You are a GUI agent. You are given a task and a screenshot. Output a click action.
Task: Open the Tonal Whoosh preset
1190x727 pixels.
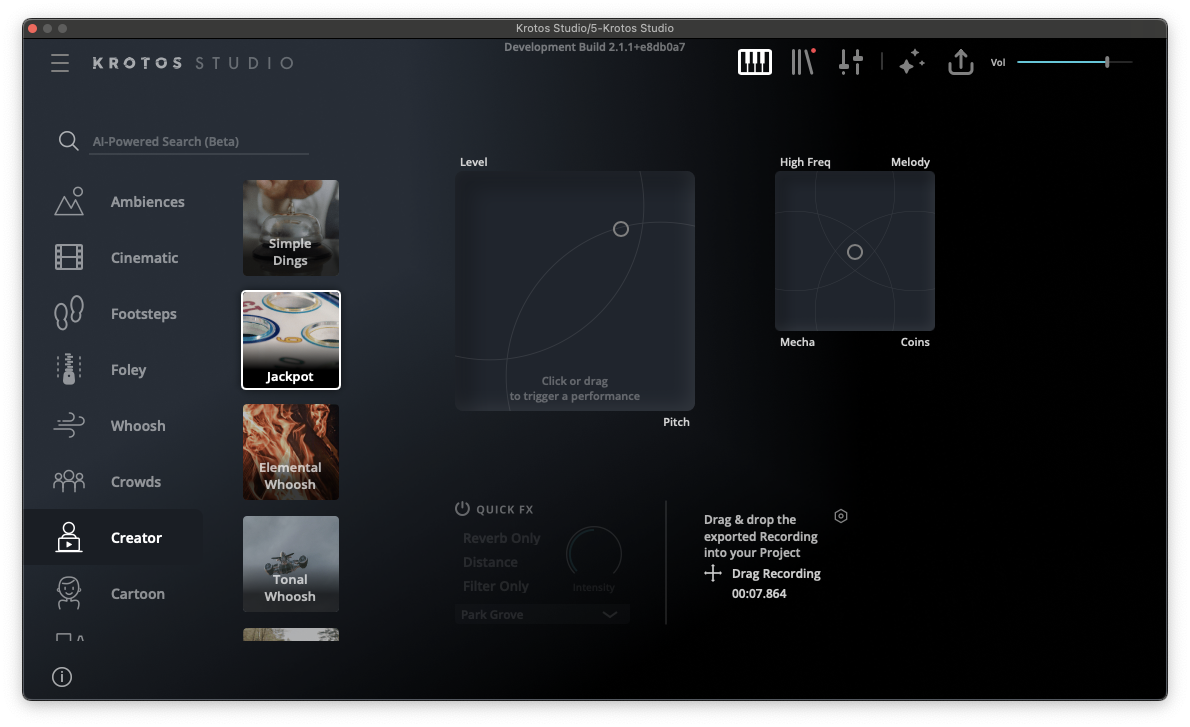pyautogui.click(x=291, y=564)
